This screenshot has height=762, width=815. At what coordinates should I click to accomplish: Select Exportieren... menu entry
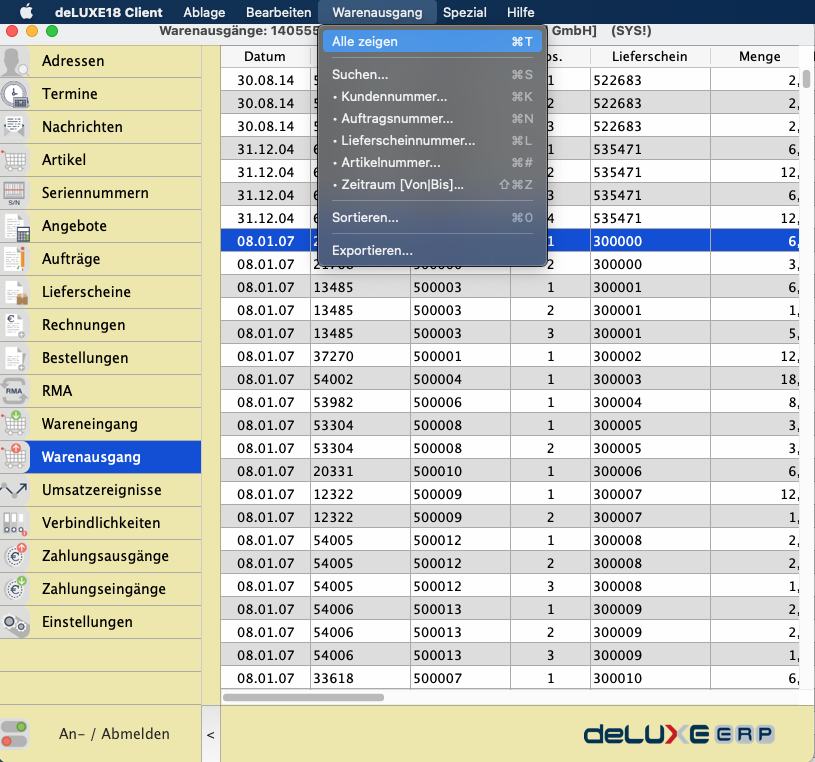(x=372, y=251)
